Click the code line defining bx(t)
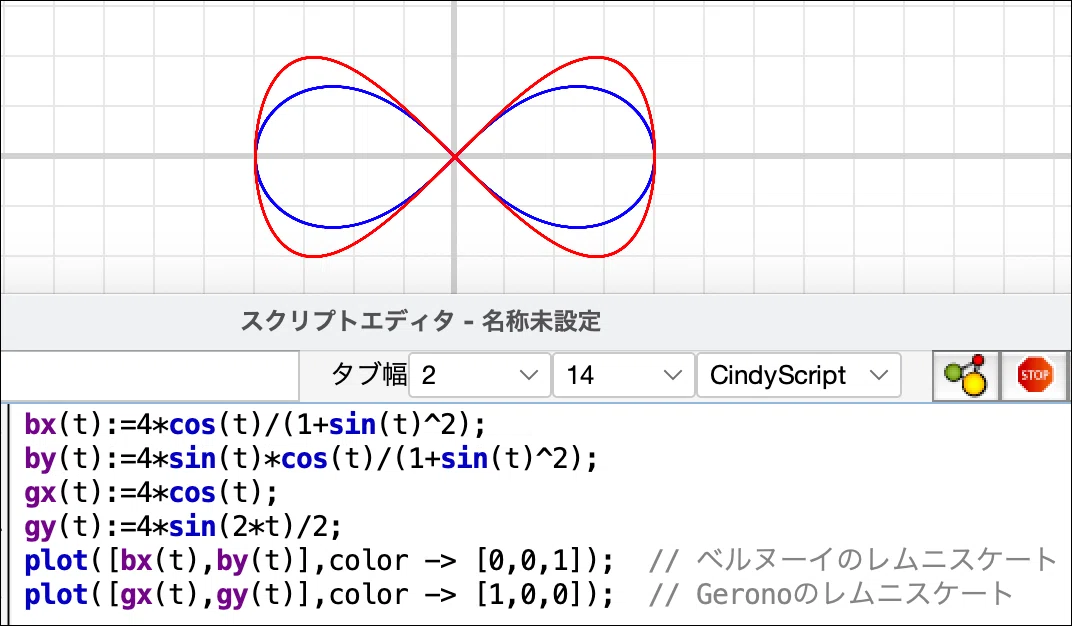Viewport: 1072px width, 626px height. [x=255, y=424]
